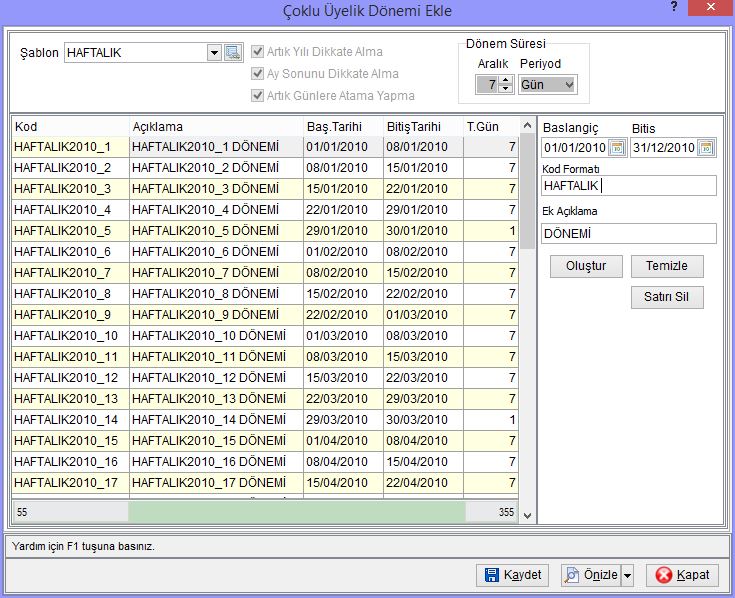Viewport: 735px width, 598px height.
Task: Select the HAFTALIK2010_9 Kod cell
Action: pos(70,314)
